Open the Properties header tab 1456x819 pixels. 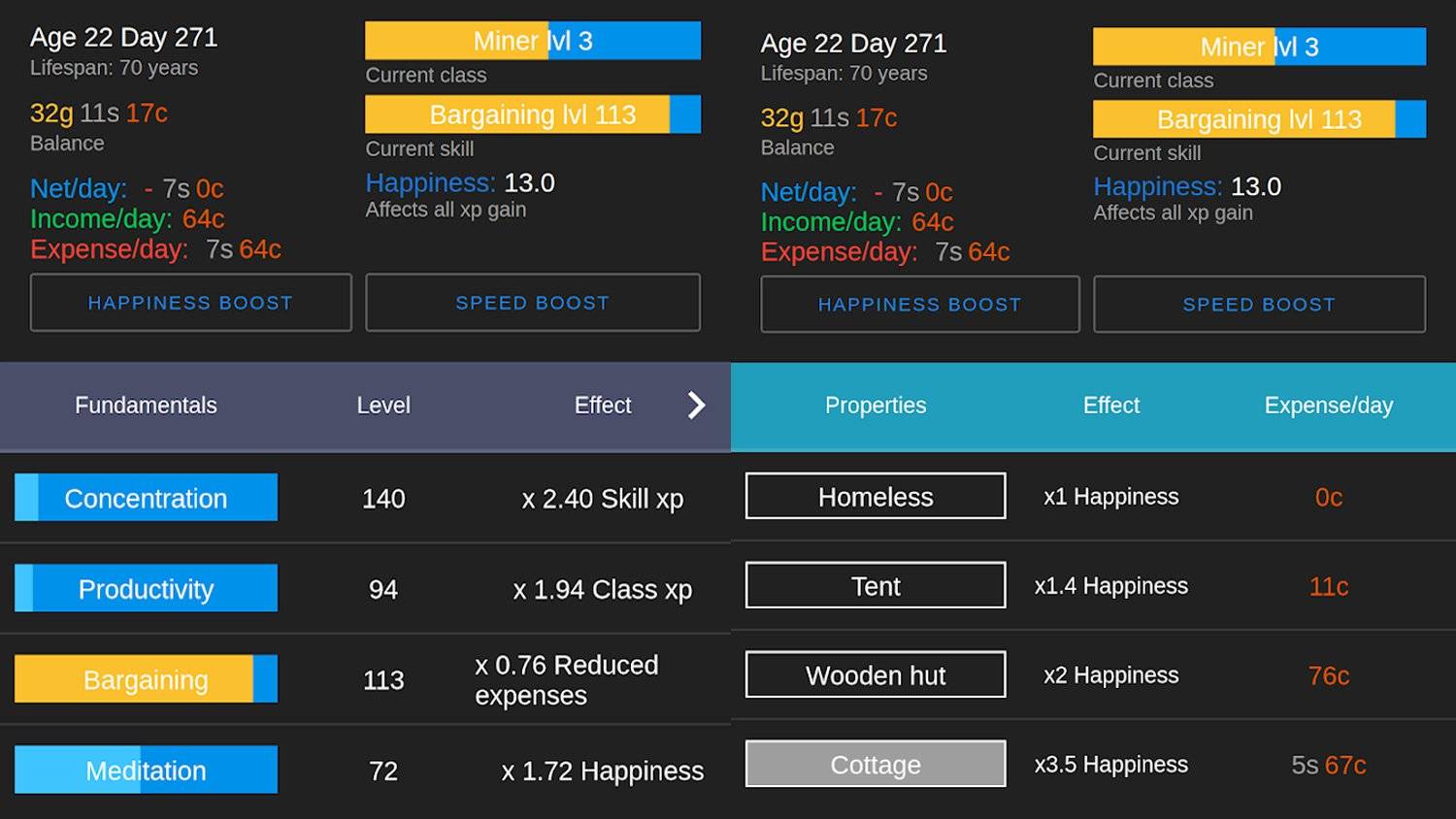point(875,406)
